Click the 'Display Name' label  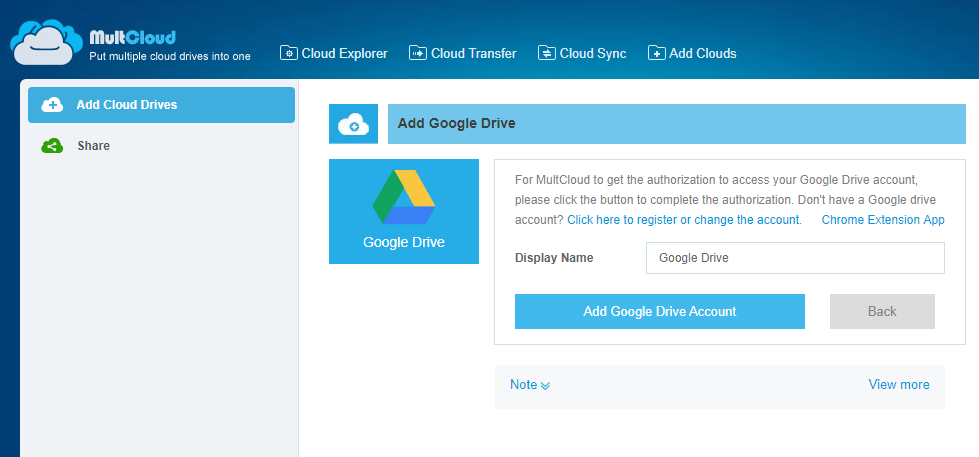coord(554,258)
